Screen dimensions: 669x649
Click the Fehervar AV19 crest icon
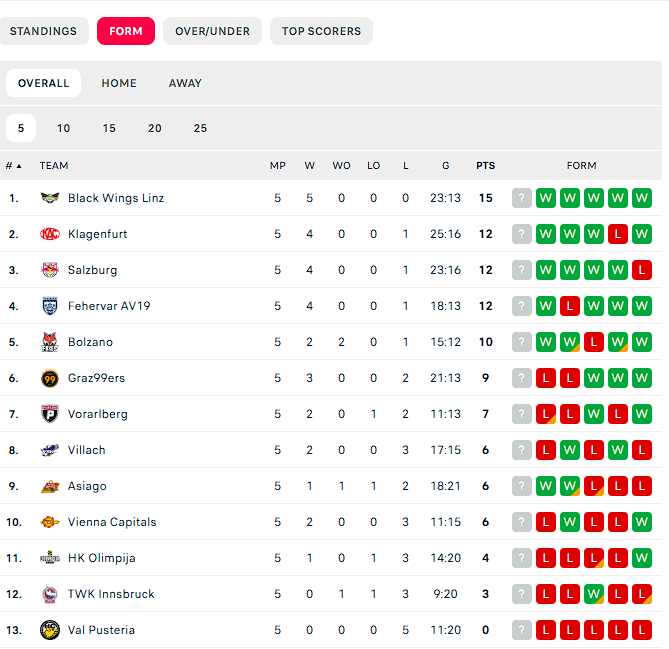tap(50, 306)
